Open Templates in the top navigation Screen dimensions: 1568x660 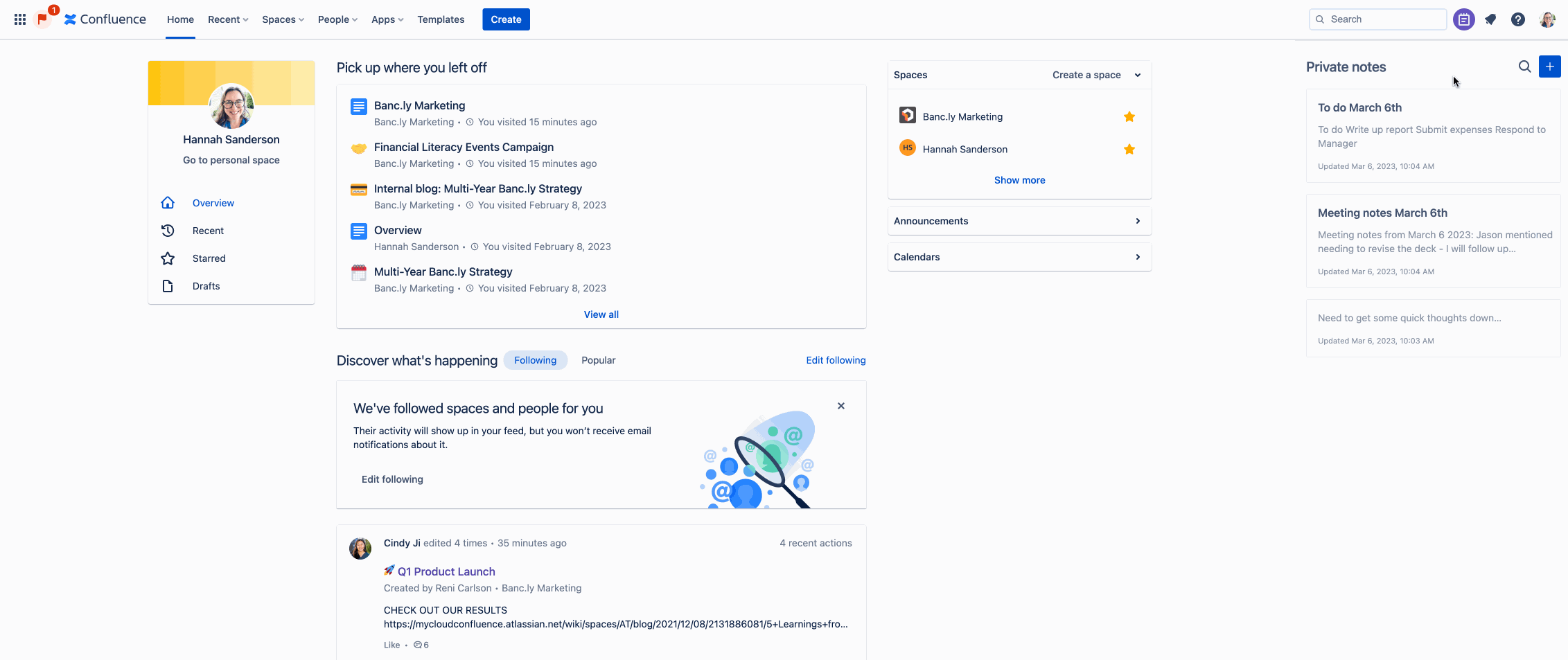point(441,19)
